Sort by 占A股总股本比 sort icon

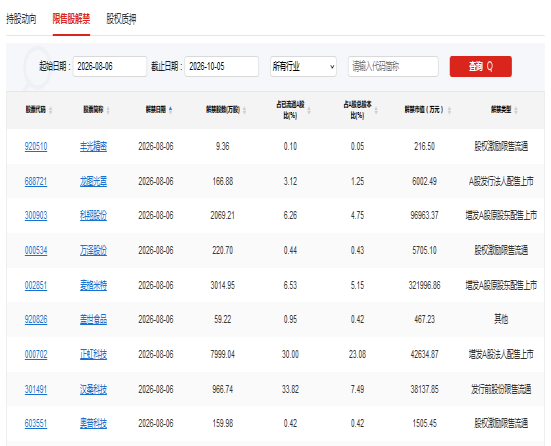click(376, 110)
